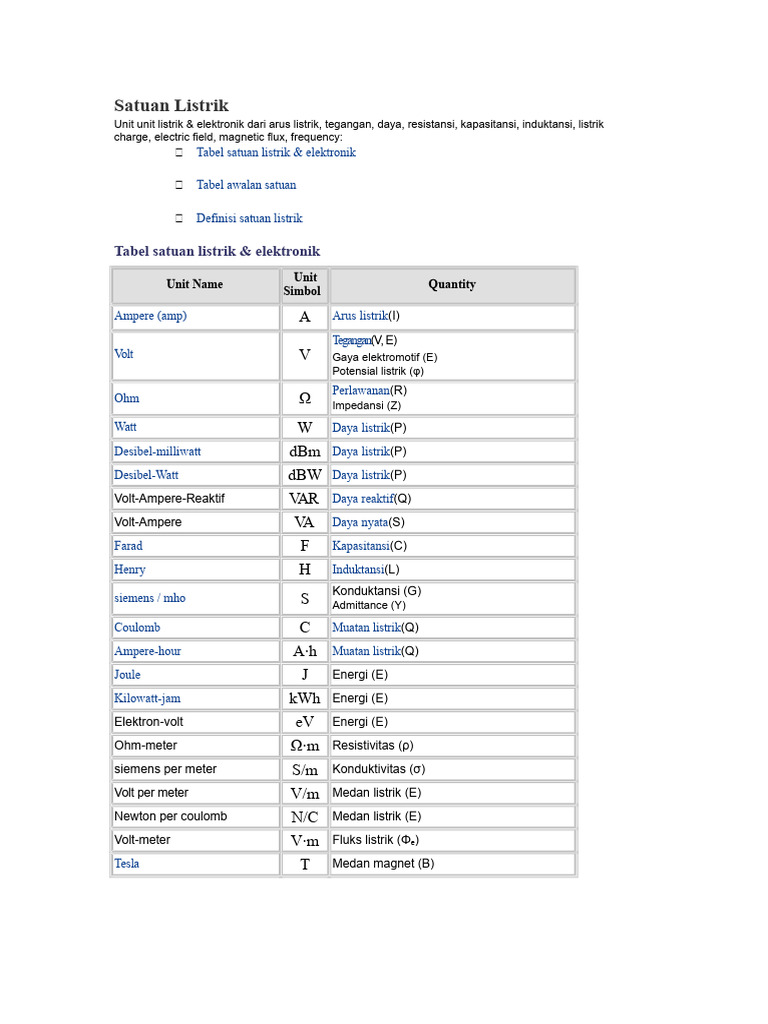Open the Coulomb unit link
The width and height of the screenshot is (768, 1024).
[137, 628]
